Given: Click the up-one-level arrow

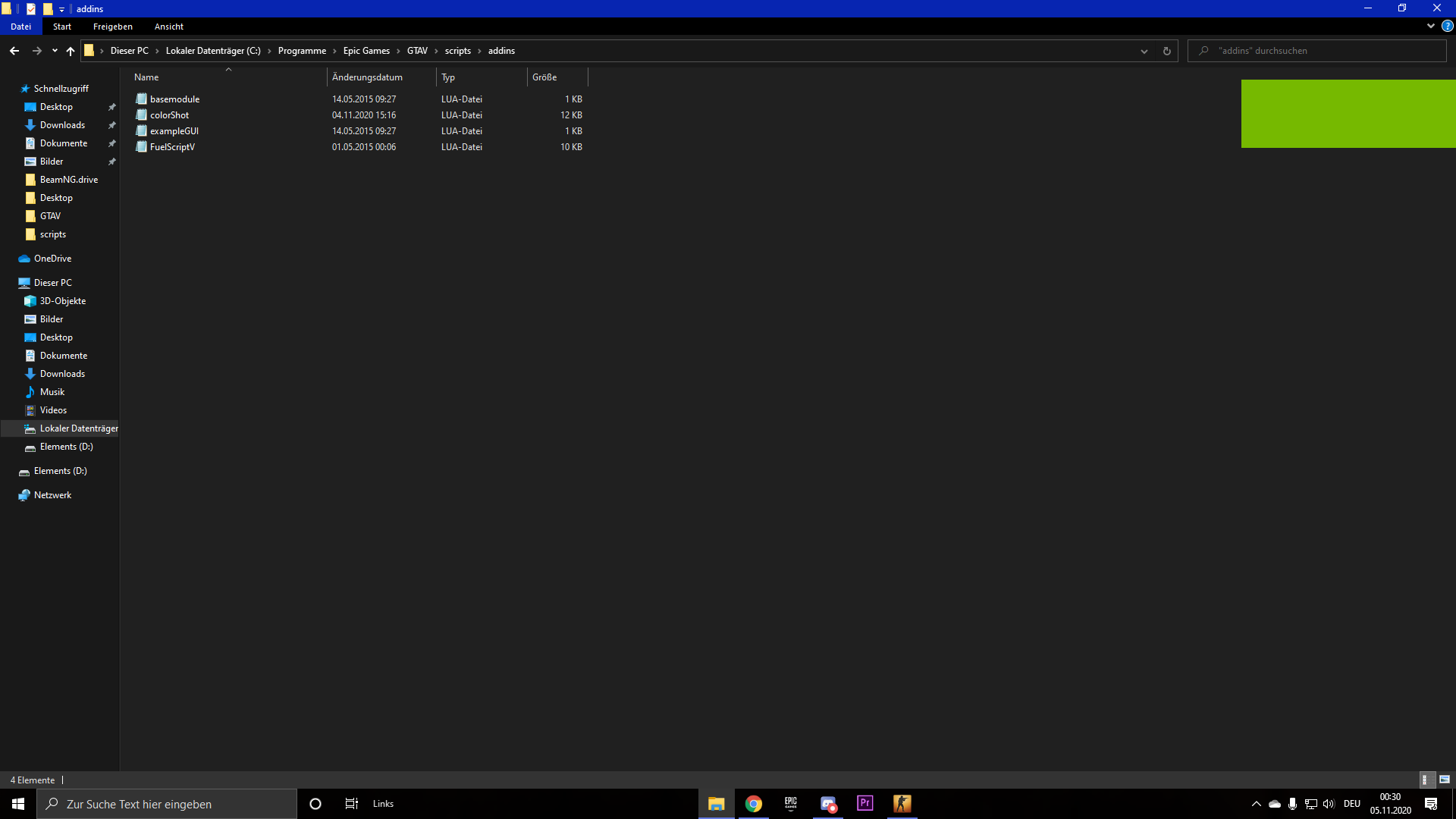Looking at the screenshot, I should pyautogui.click(x=71, y=51).
